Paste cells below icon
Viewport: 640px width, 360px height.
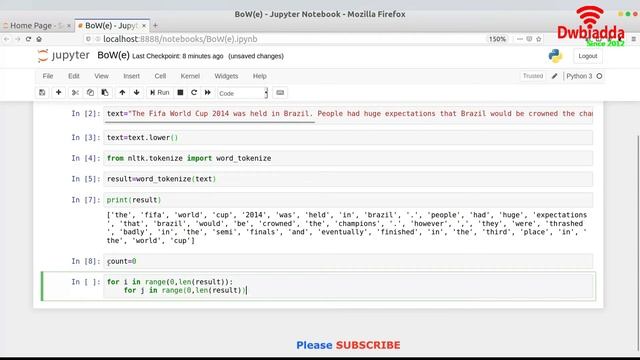pyautogui.click(x=105, y=93)
